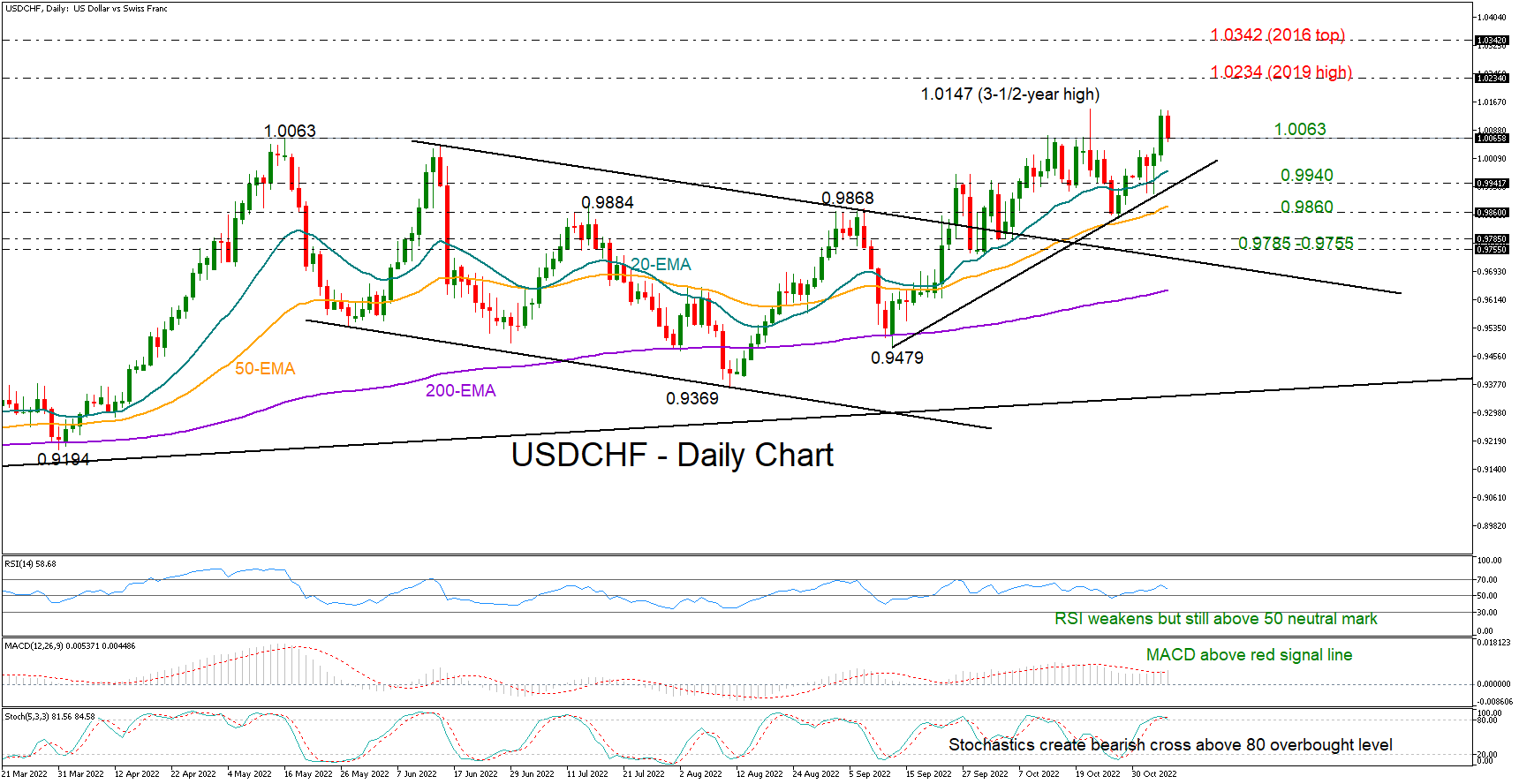This screenshot has height=784, width=1519.
Task: Select the 0.9479 swing low annotation
Action: coord(897,358)
